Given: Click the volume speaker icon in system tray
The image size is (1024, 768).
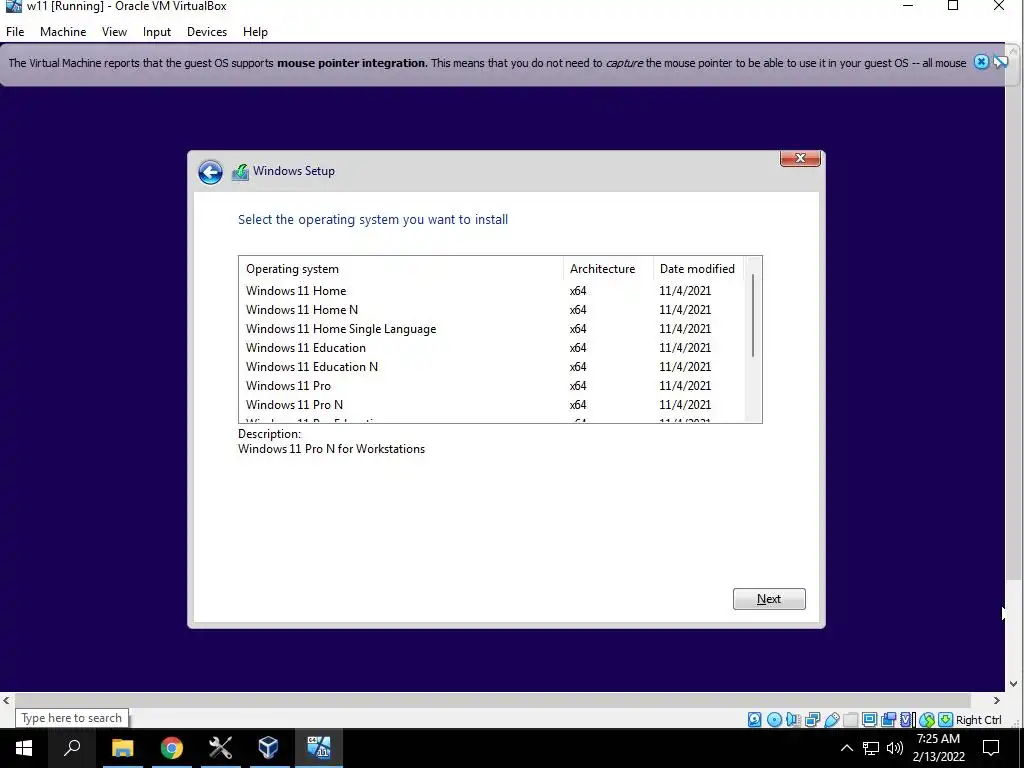Looking at the screenshot, I should tap(895, 748).
